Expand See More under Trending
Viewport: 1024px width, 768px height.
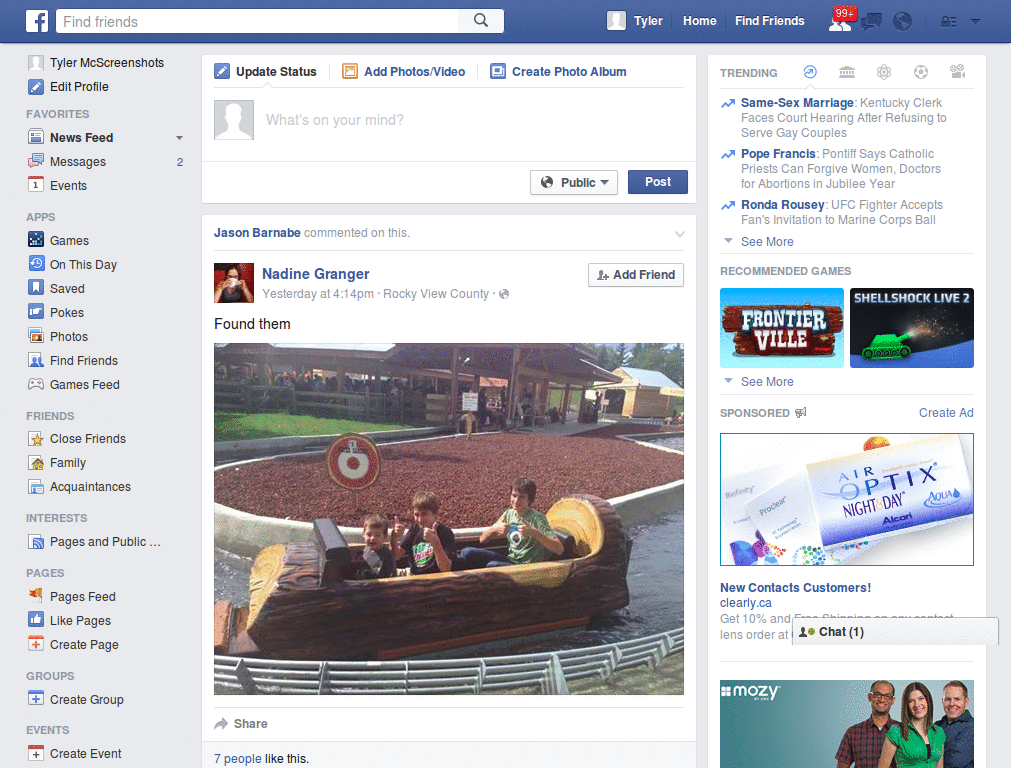tap(767, 242)
